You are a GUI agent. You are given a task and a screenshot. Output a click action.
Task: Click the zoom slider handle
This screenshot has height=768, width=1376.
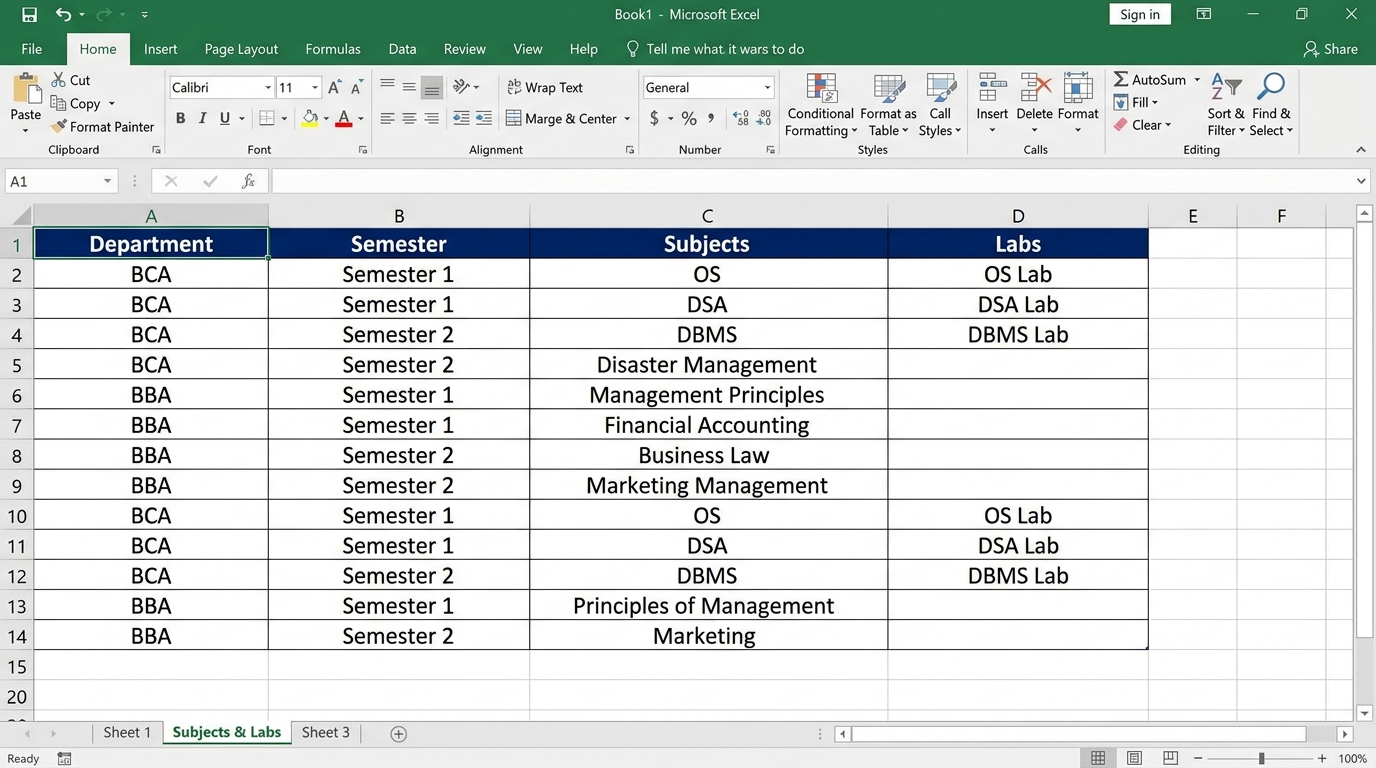pos(1261,758)
